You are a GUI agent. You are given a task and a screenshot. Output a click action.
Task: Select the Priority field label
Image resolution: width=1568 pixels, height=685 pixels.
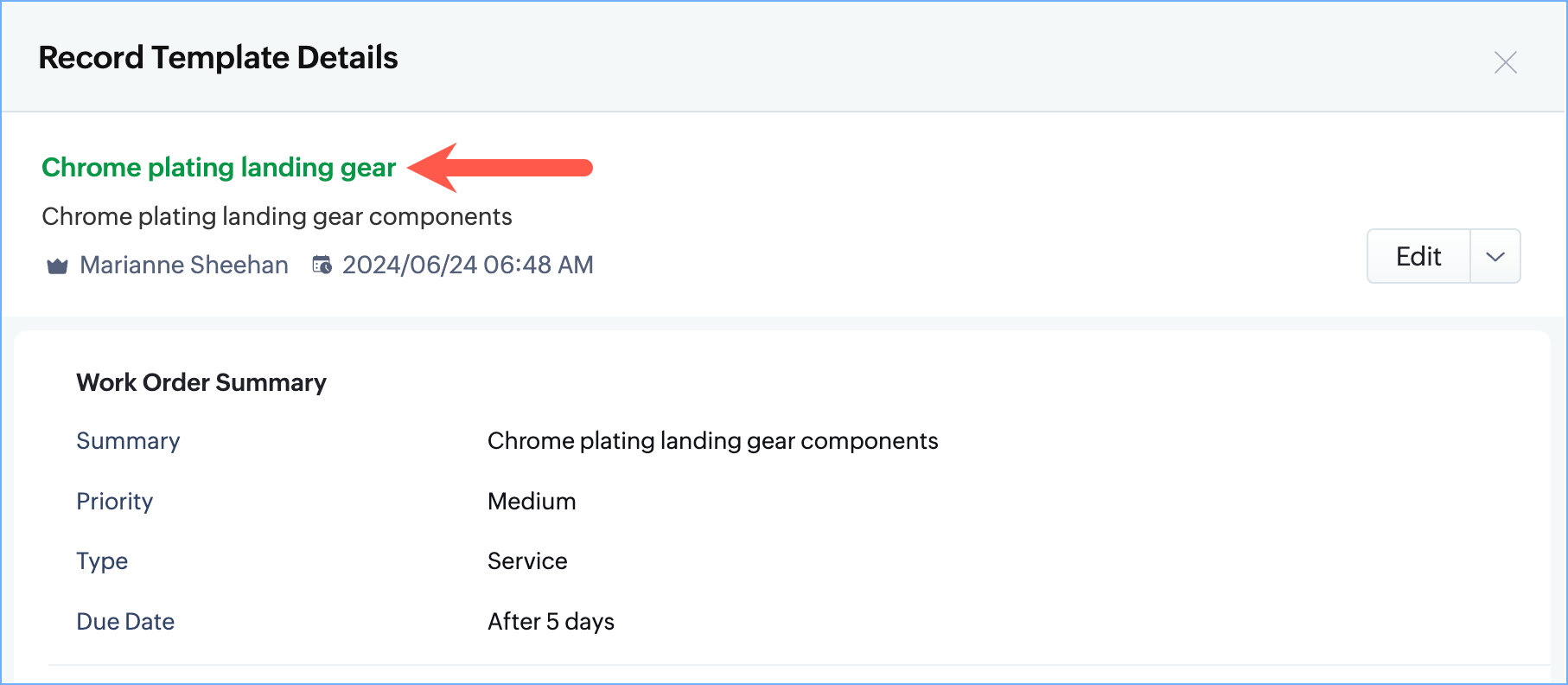[x=114, y=502]
